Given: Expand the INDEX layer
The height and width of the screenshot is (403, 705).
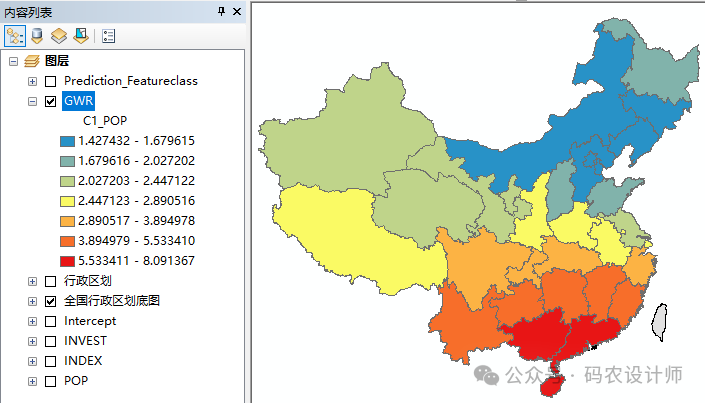Looking at the screenshot, I should pyautogui.click(x=32, y=361).
